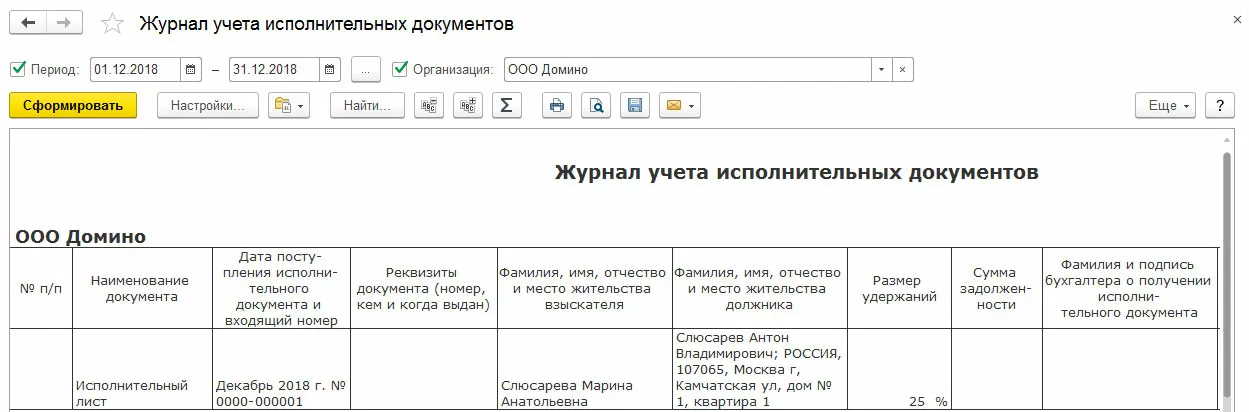
Task: Add report to favorites with star
Action: (113, 23)
